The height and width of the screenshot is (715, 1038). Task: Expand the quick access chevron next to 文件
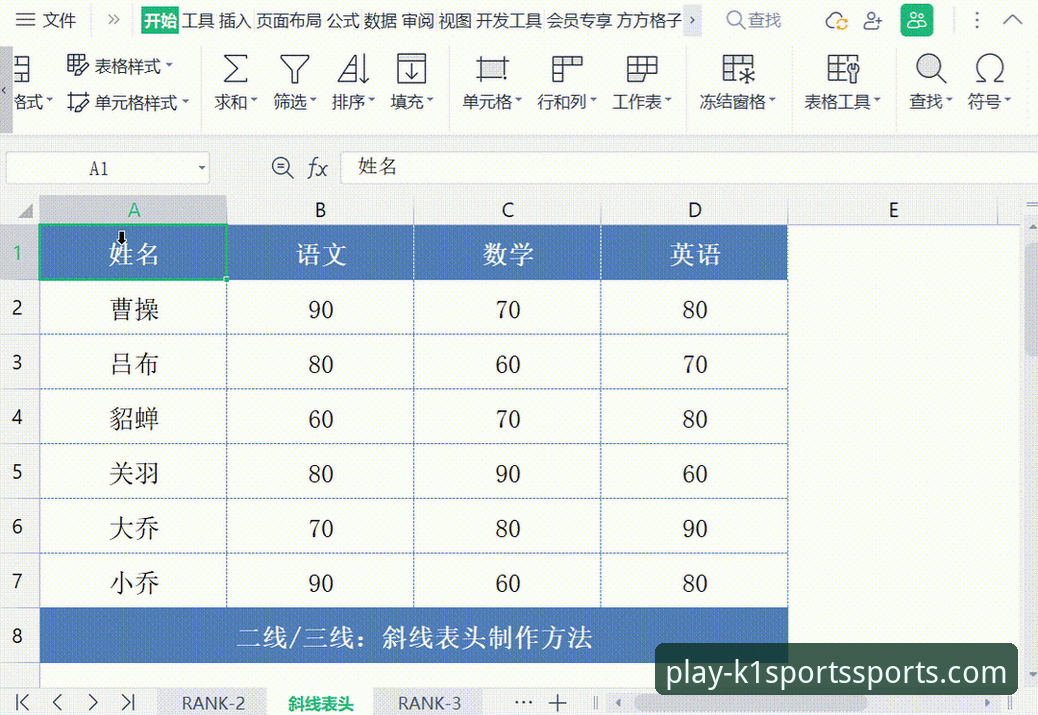tap(114, 20)
